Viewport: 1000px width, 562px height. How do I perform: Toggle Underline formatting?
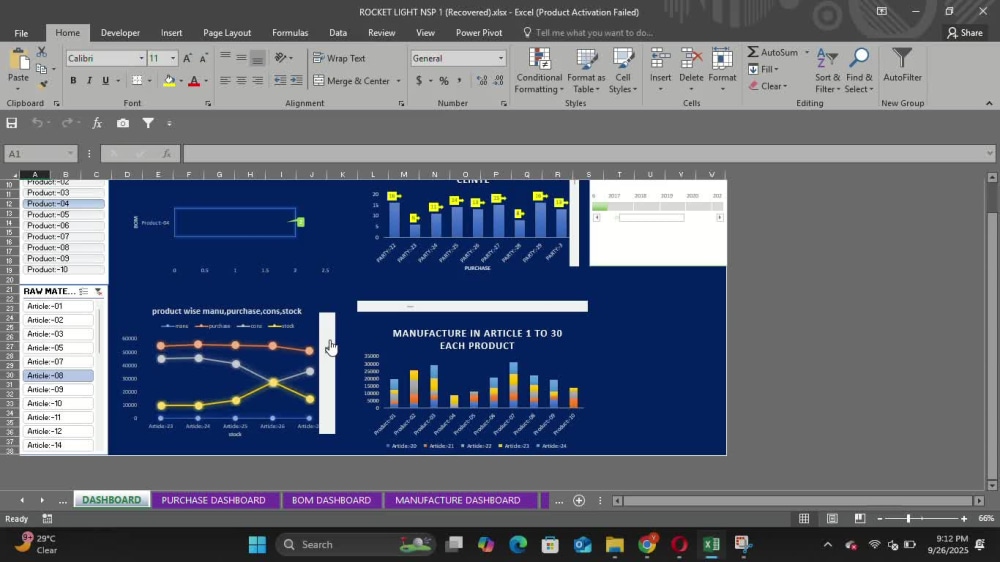tap(106, 80)
